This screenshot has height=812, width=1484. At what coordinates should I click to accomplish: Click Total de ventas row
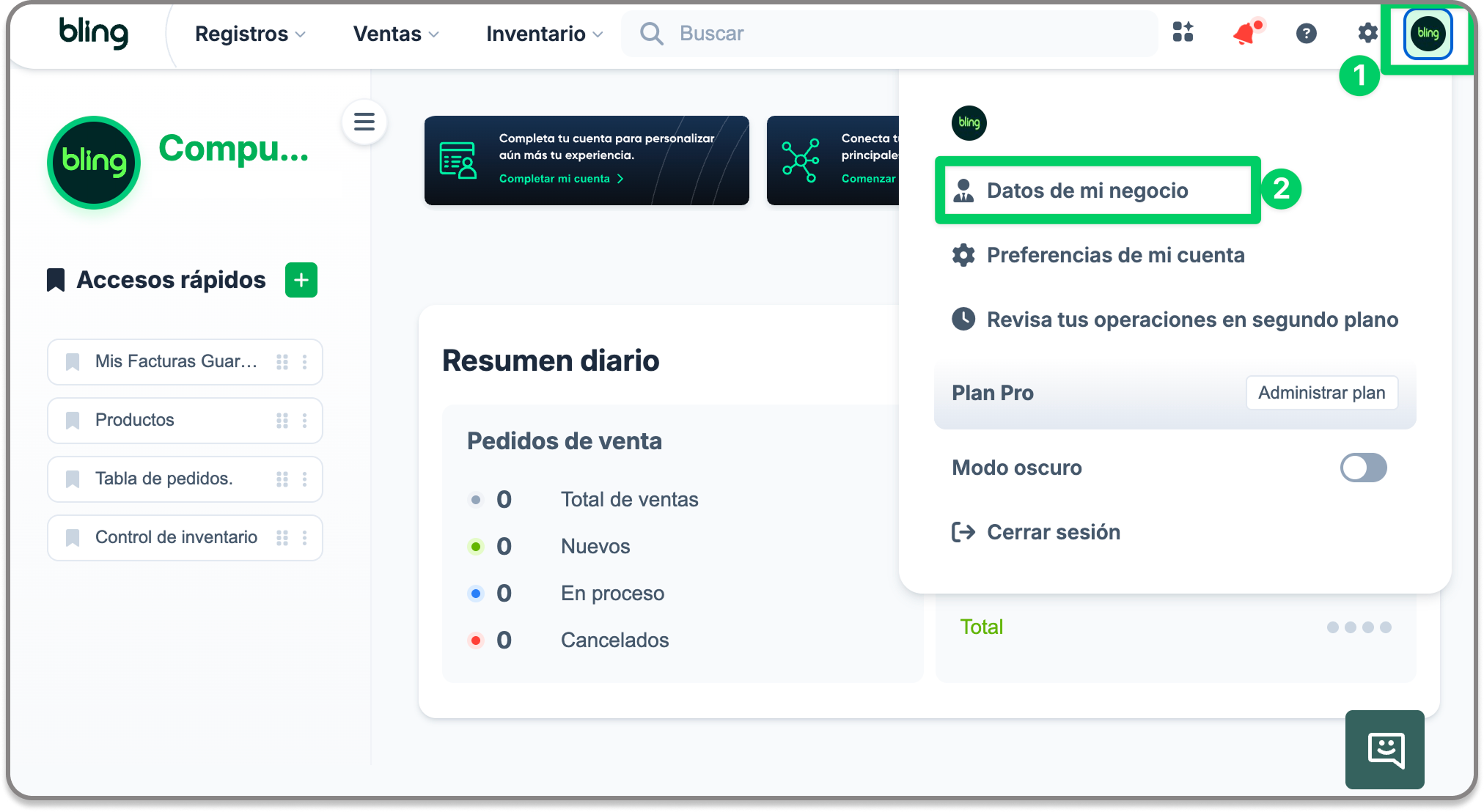tap(584, 500)
